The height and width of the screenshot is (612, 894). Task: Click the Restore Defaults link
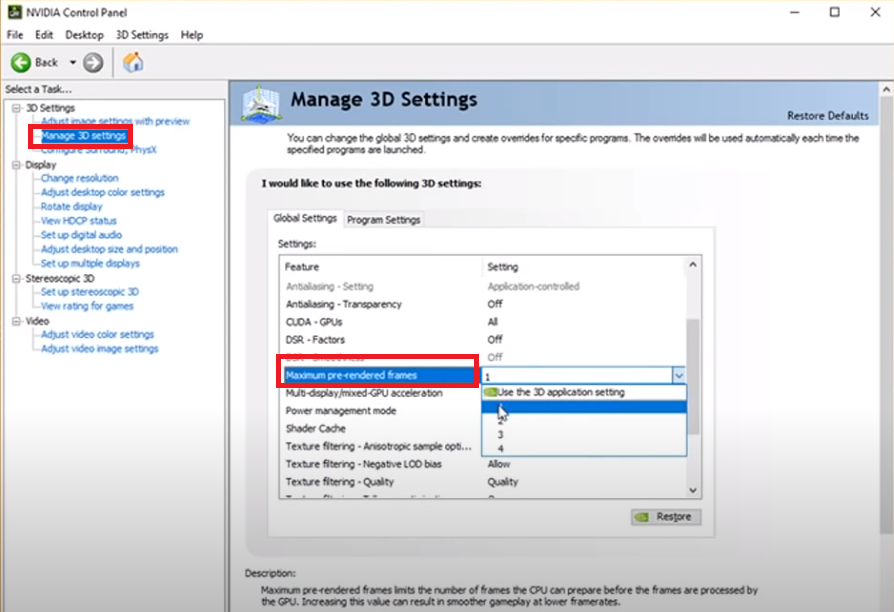coord(828,116)
